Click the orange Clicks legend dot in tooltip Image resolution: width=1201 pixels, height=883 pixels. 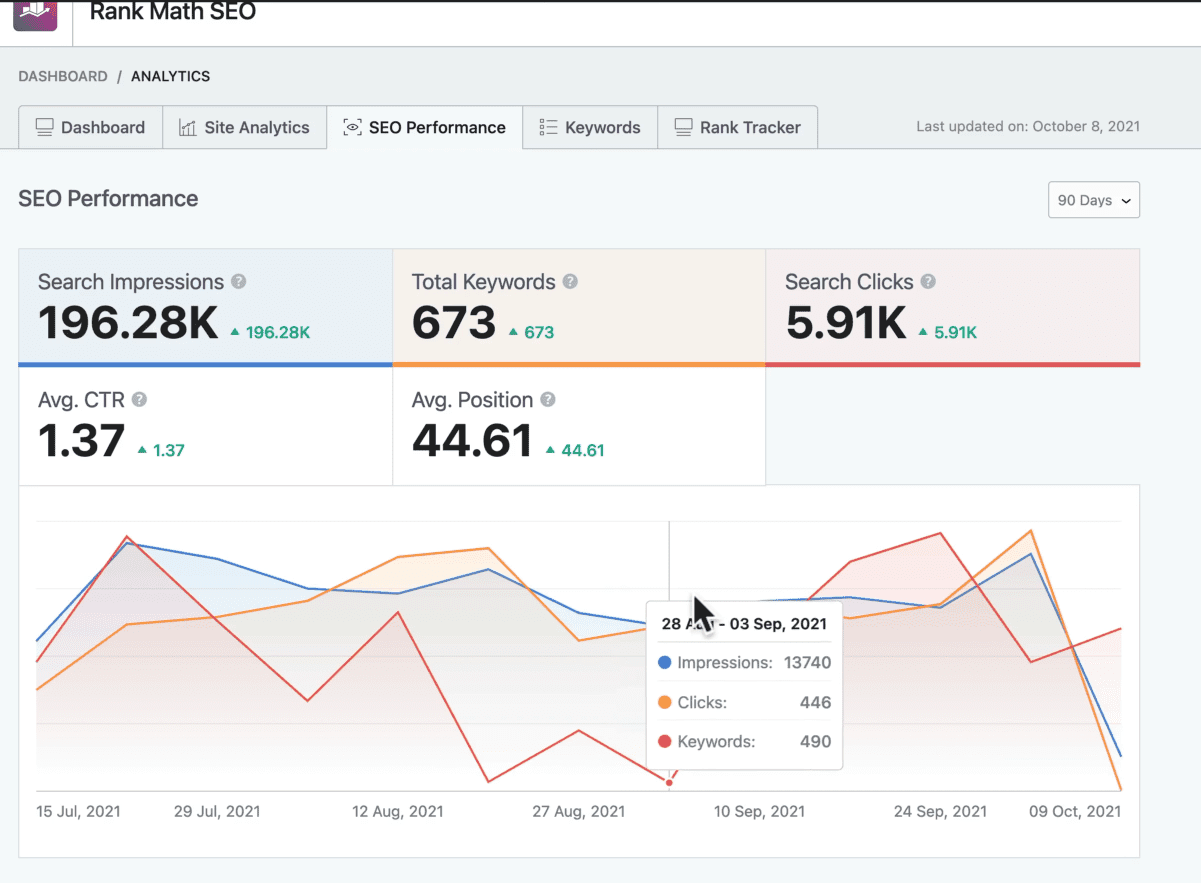tap(665, 703)
